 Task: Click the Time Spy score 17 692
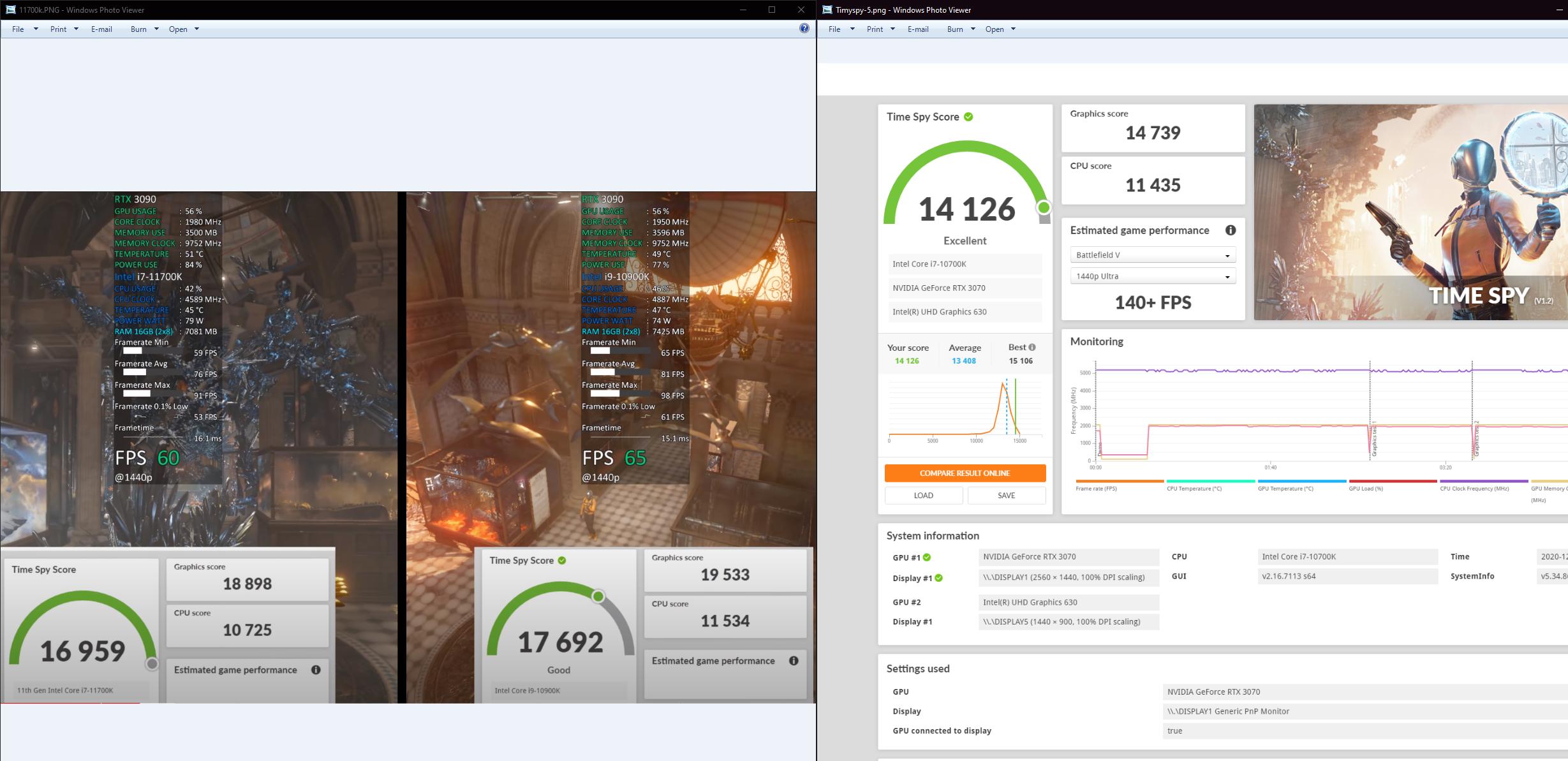(561, 642)
